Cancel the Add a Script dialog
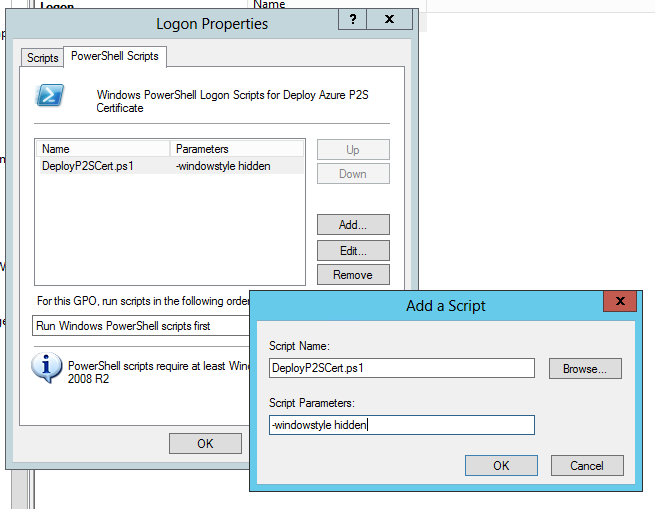The image size is (655, 509). [x=586, y=465]
